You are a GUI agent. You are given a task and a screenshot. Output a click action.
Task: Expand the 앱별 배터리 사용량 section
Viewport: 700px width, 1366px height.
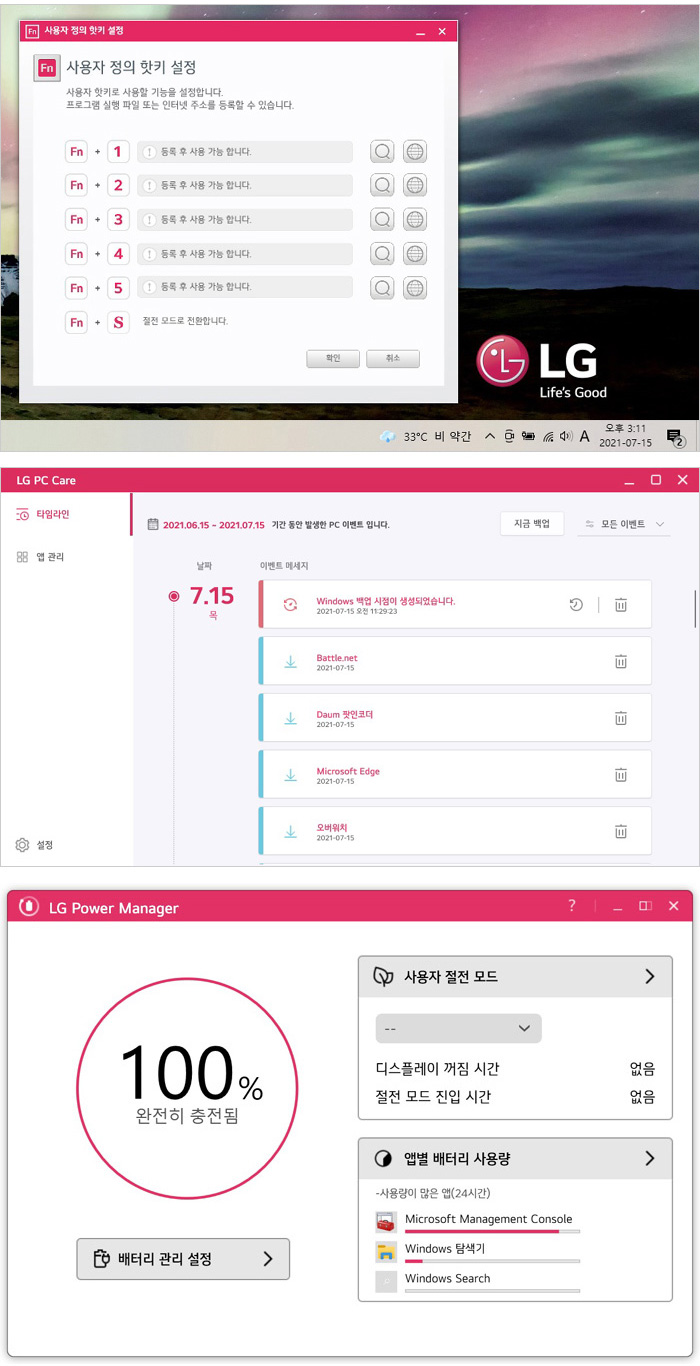650,1158
